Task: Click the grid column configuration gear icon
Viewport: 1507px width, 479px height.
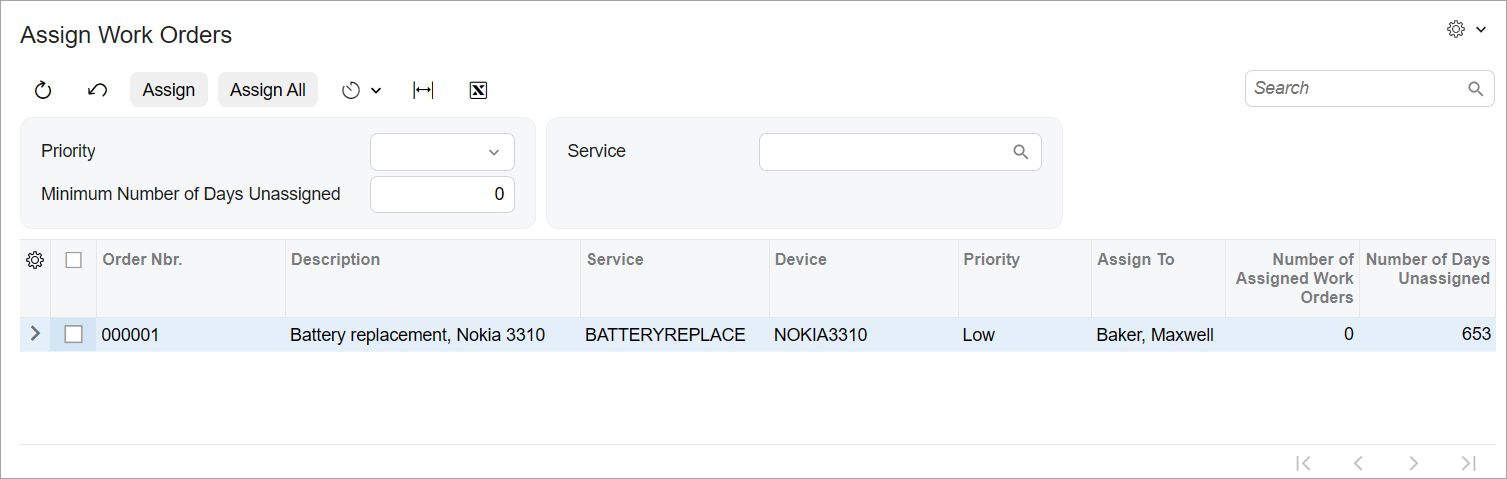Action: 35,260
